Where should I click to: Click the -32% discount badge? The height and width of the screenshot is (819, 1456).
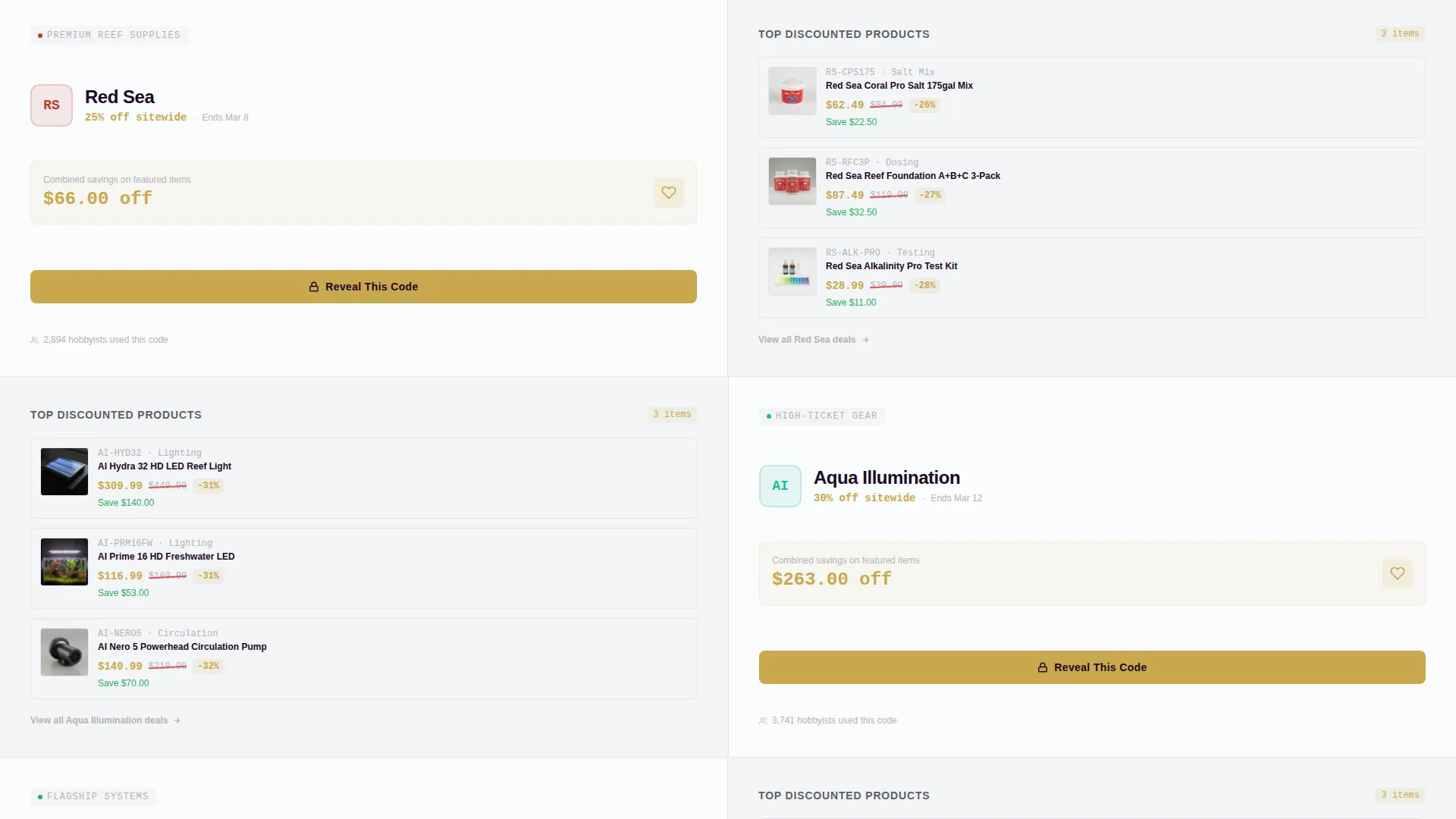coord(209,667)
